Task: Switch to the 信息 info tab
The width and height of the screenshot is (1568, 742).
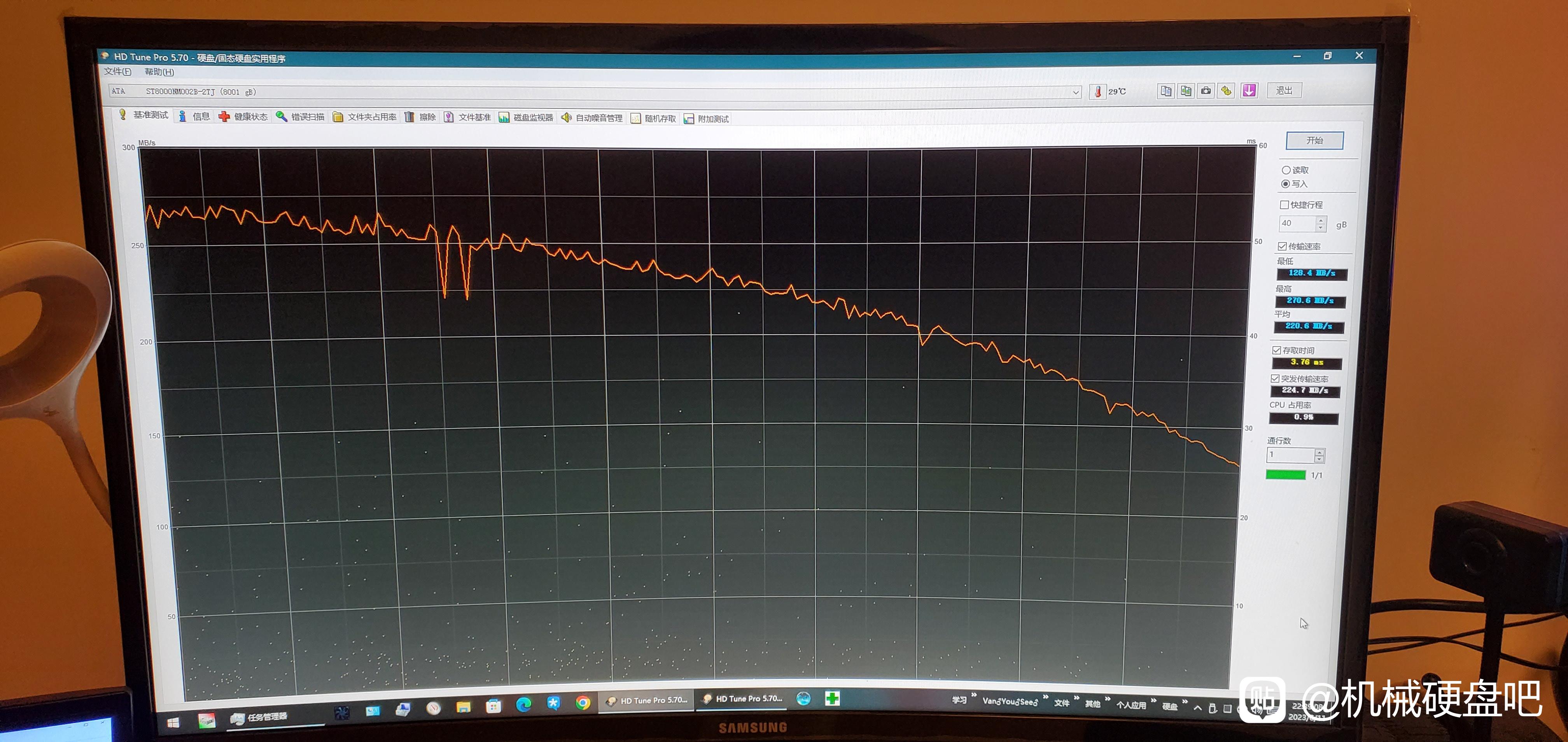Action: pos(194,116)
